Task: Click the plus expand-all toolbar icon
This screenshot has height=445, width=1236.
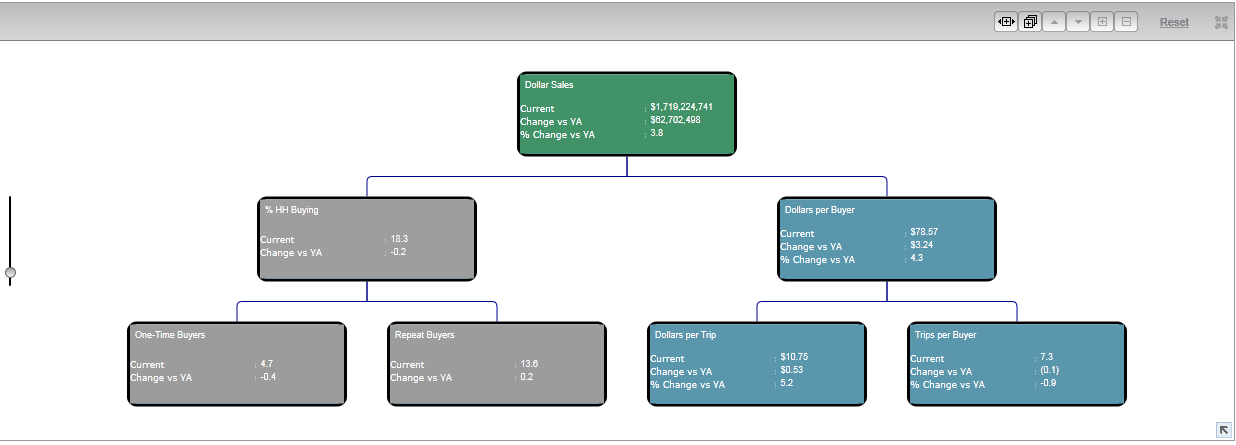Action: point(1102,22)
